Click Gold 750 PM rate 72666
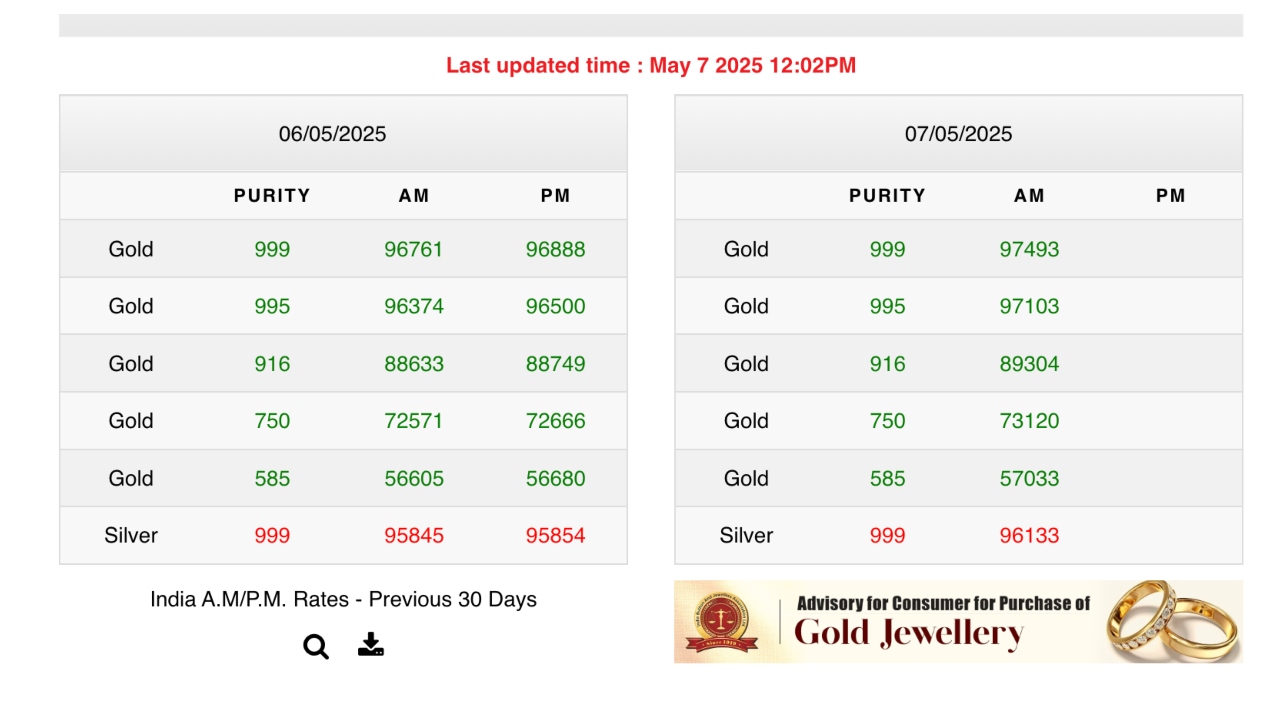Viewport: 1280px width, 720px height. [x=555, y=421]
